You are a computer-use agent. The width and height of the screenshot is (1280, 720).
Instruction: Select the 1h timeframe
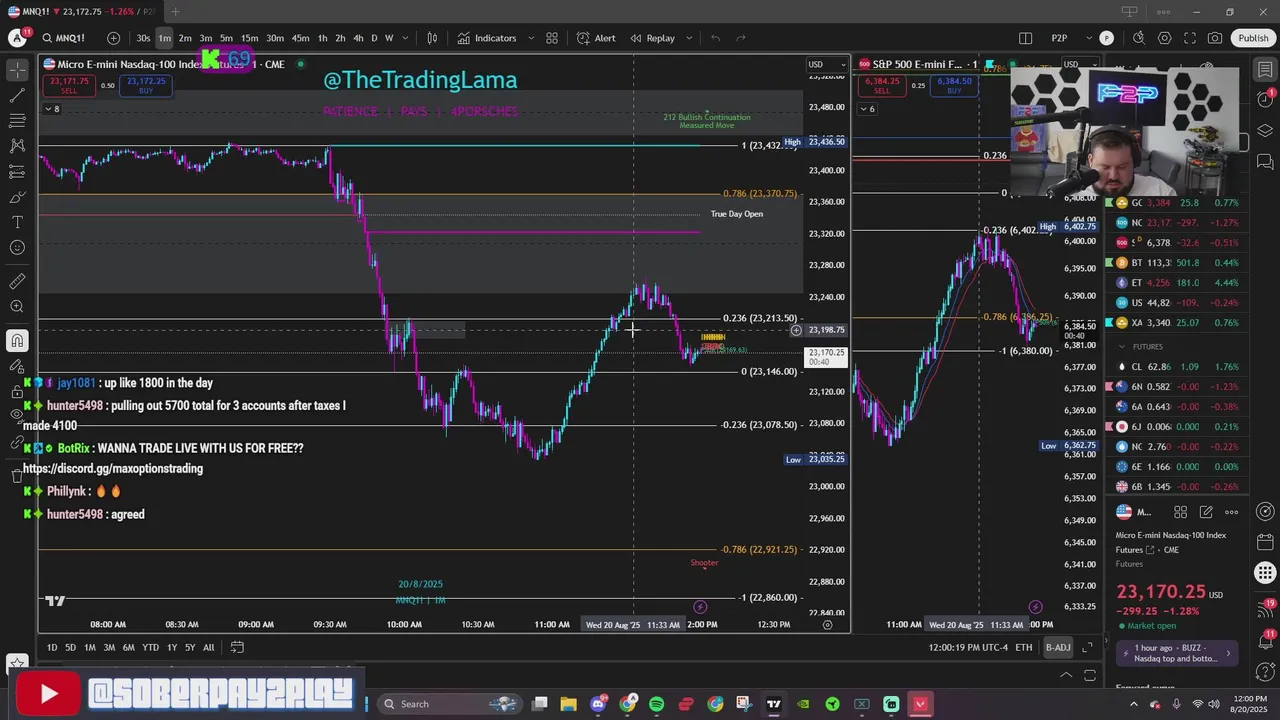coord(322,38)
